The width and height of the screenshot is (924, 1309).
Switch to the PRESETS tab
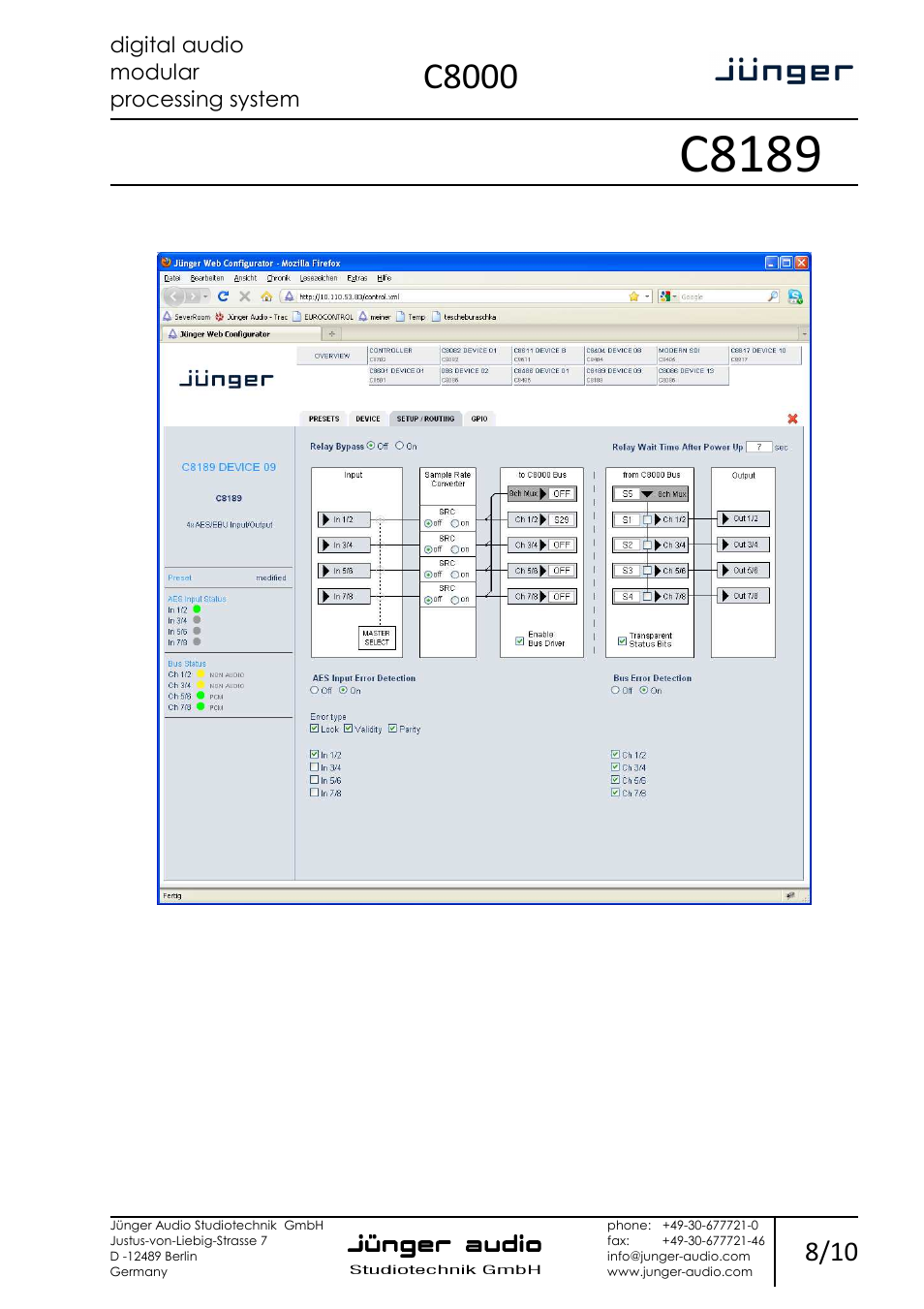[323, 419]
